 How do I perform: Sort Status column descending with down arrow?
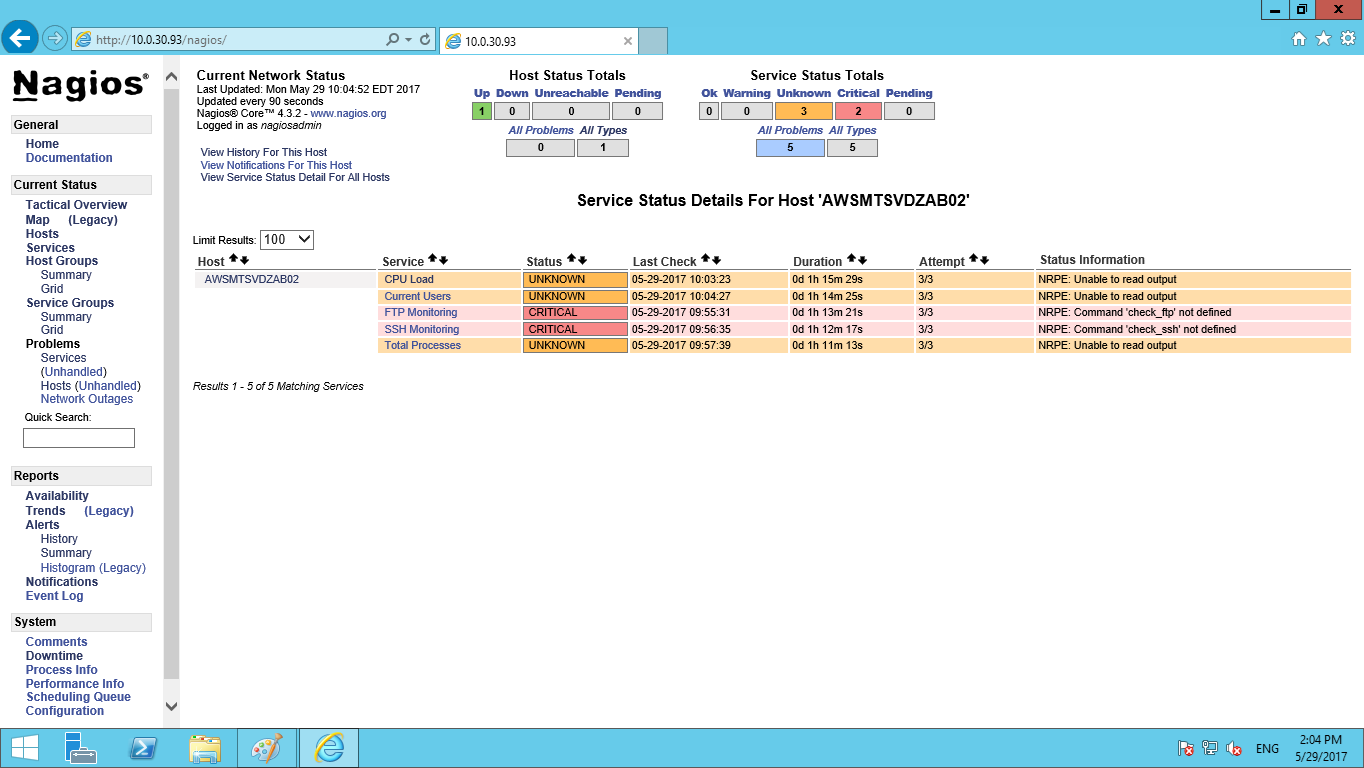point(582,260)
